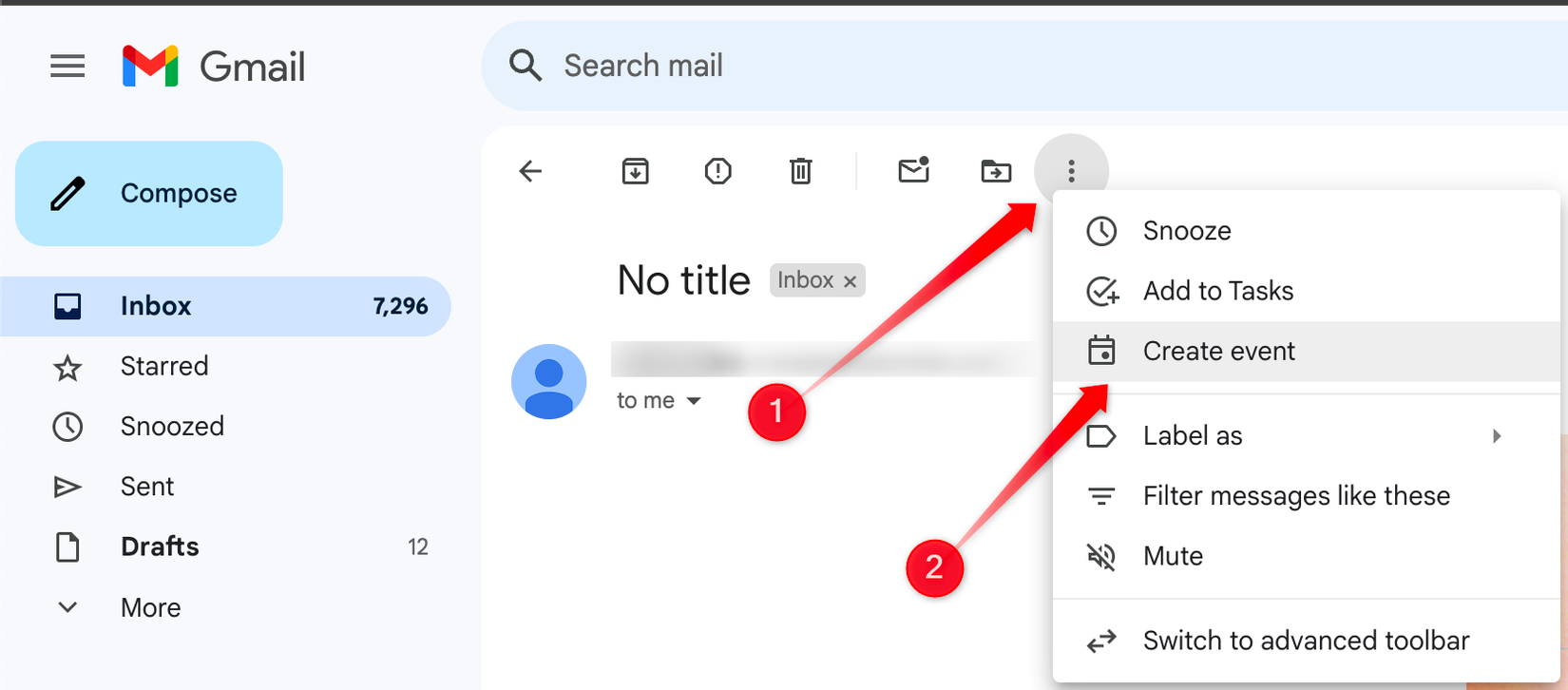Go back to inbox with arrow

point(530,171)
